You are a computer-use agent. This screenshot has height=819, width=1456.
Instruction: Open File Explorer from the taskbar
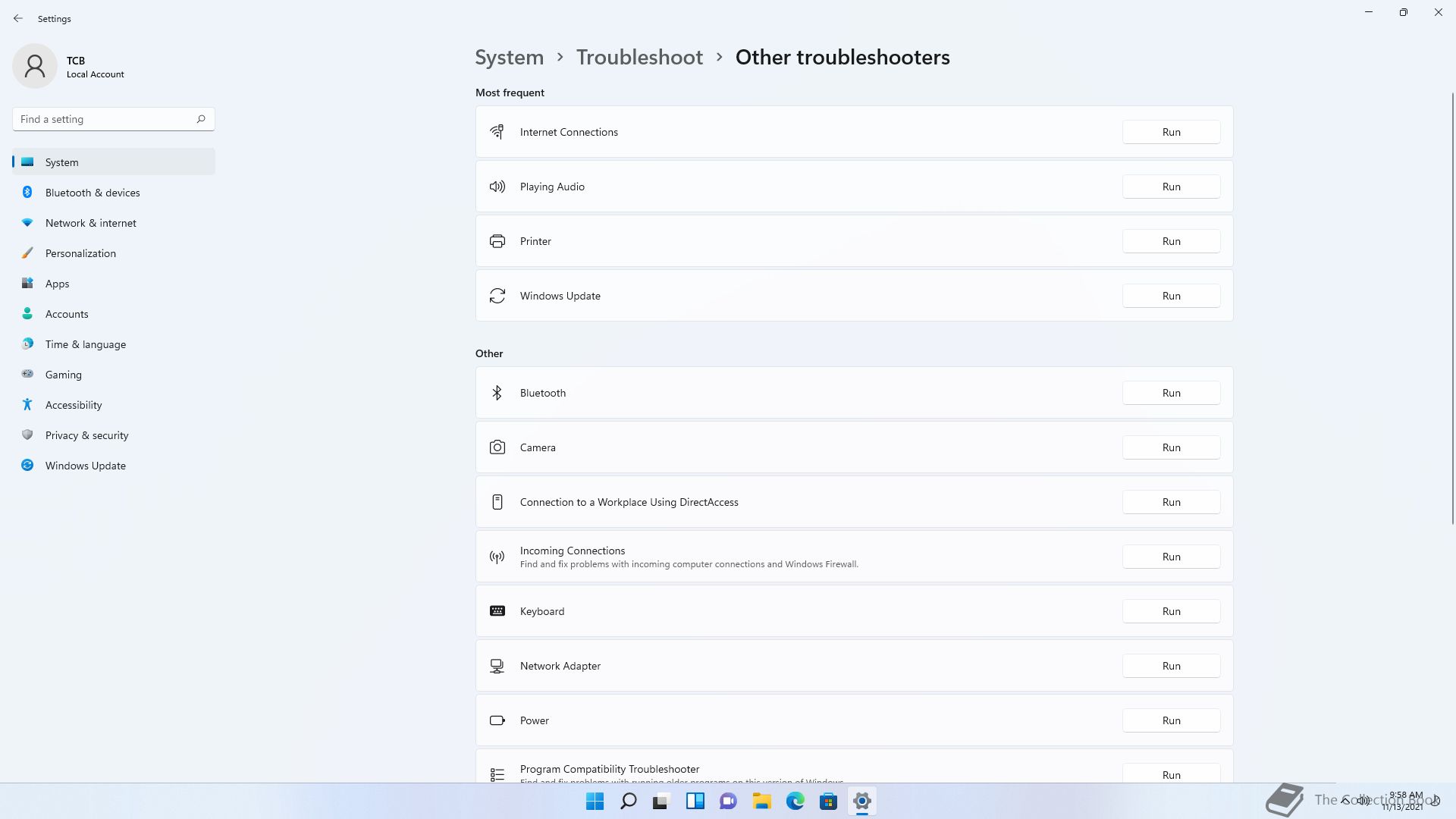[x=761, y=801]
